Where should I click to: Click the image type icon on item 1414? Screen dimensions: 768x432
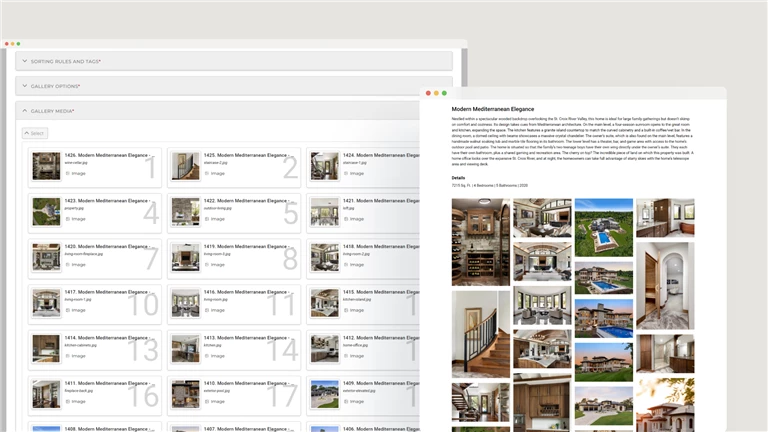pyautogui.click(x=68, y=356)
